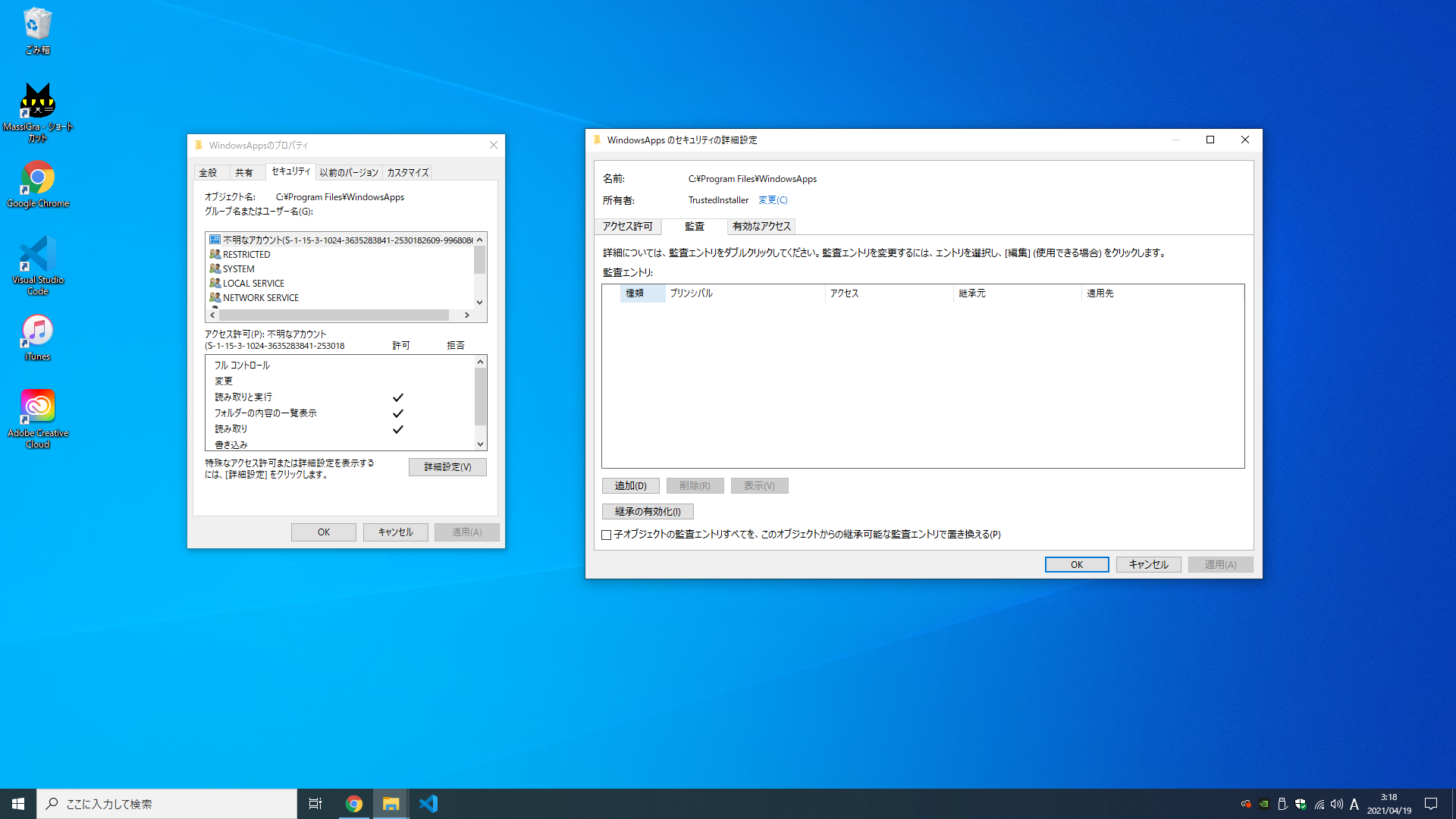The image size is (1456, 819).
Task: Click the permissions list scroll-up arrow
Action: click(480, 362)
